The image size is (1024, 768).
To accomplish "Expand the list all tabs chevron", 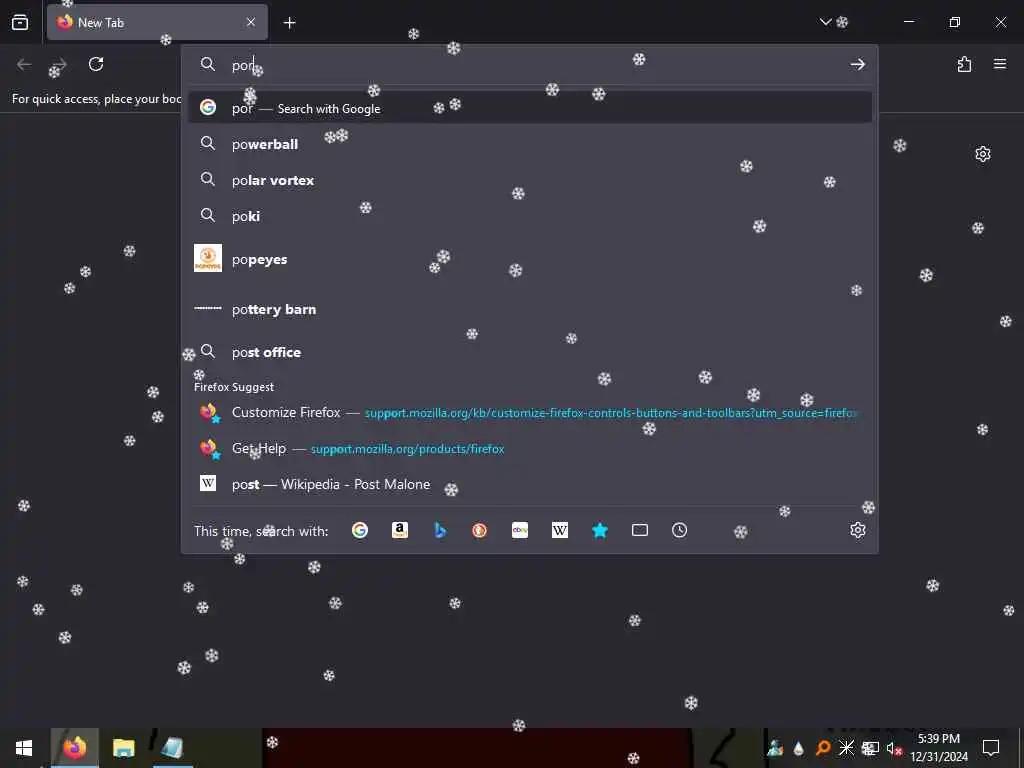I will click(x=825, y=22).
